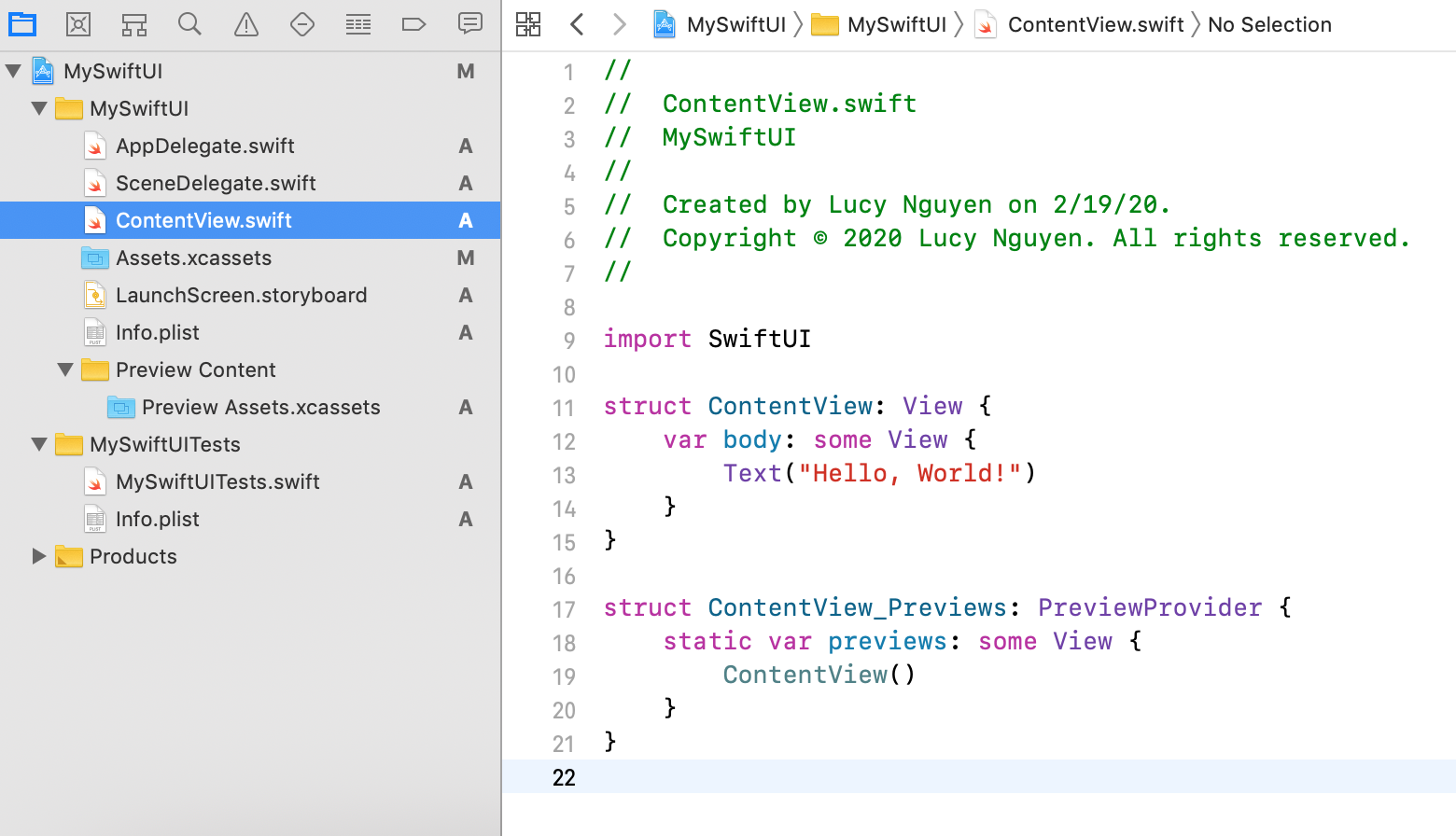
Task: Open the Project navigator folder icon
Action: [22, 24]
